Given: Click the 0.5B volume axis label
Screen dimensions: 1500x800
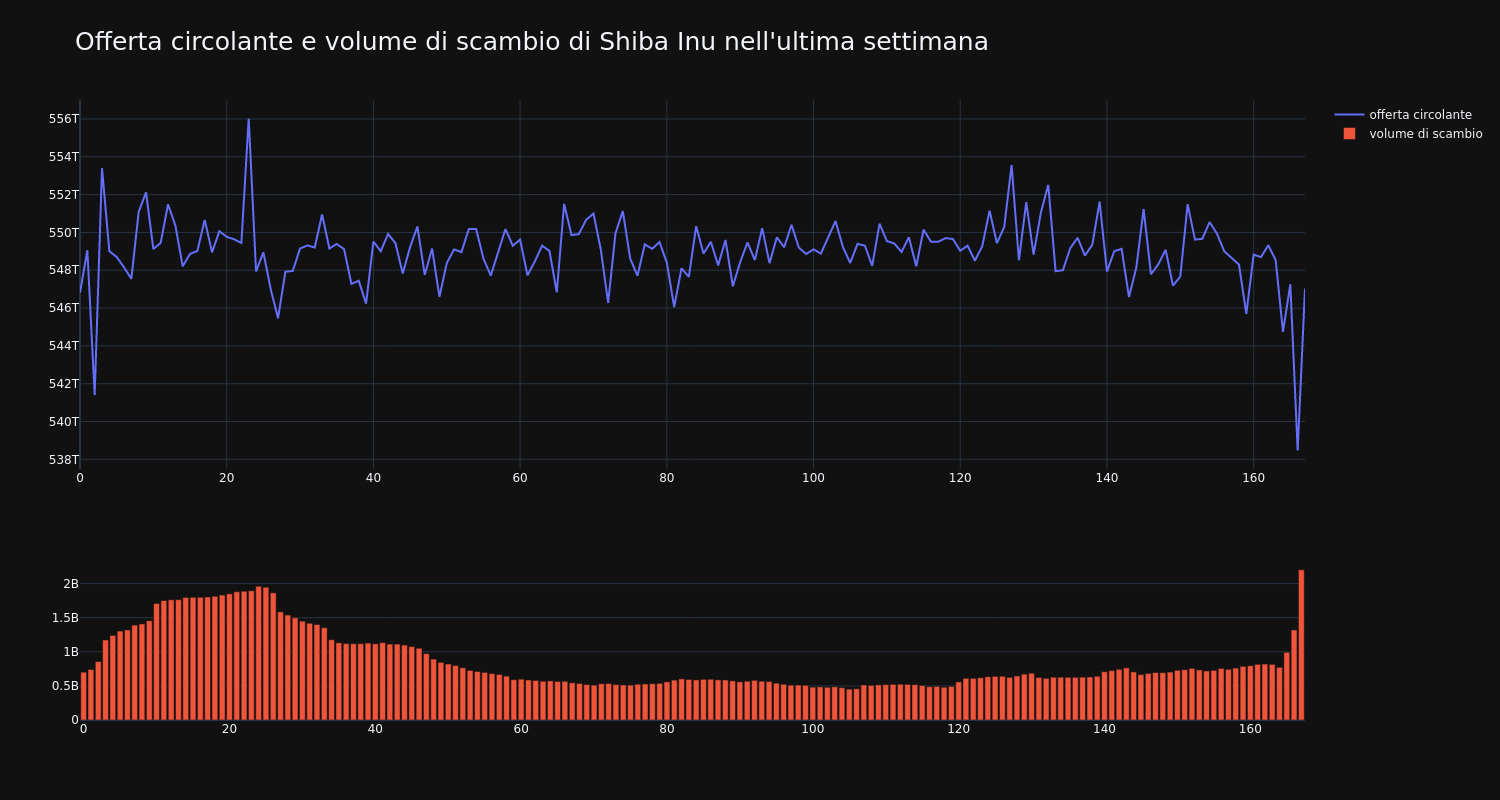Looking at the screenshot, I should tap(64, 686).
